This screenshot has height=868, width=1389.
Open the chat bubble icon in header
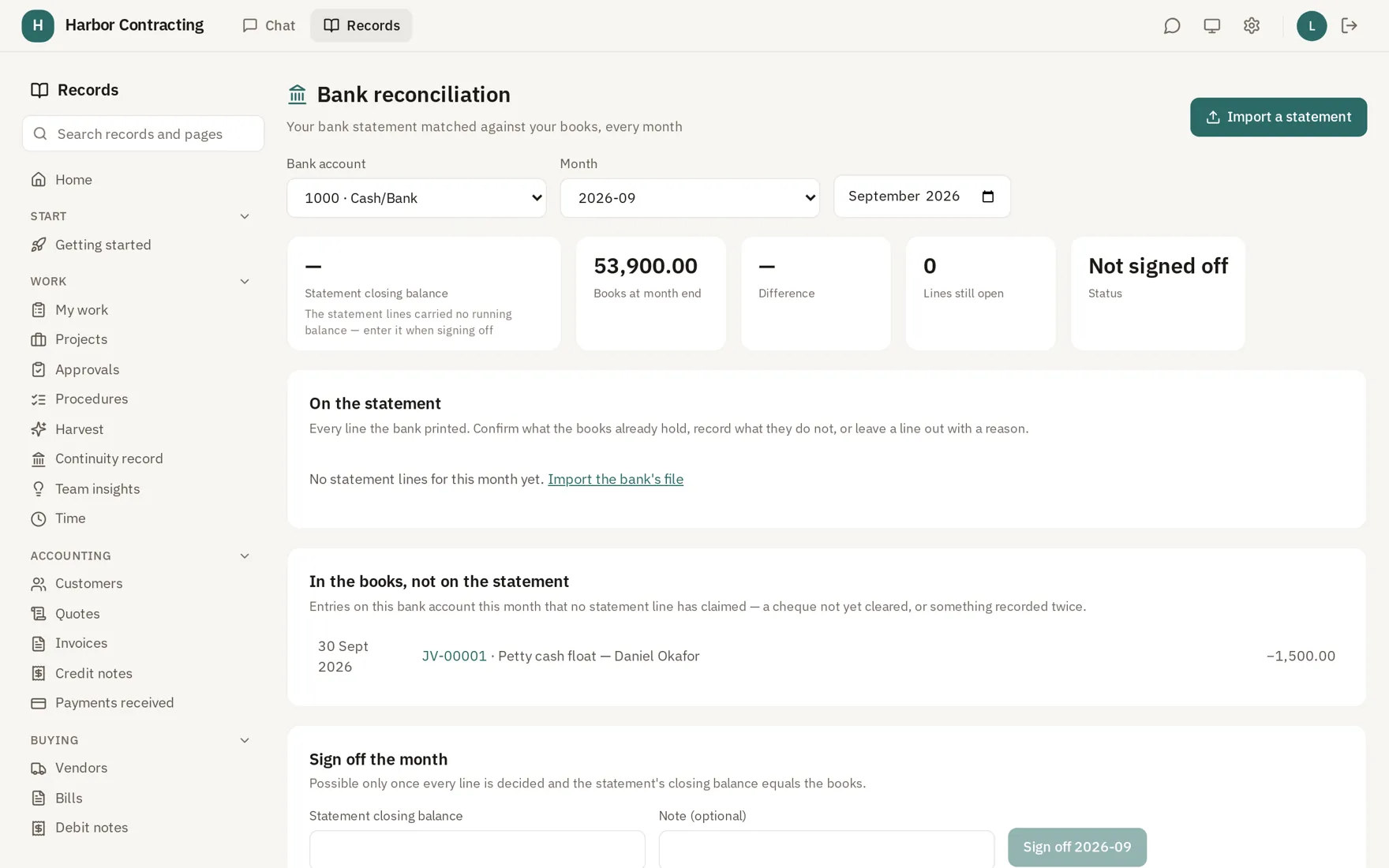coord(1172,26)
